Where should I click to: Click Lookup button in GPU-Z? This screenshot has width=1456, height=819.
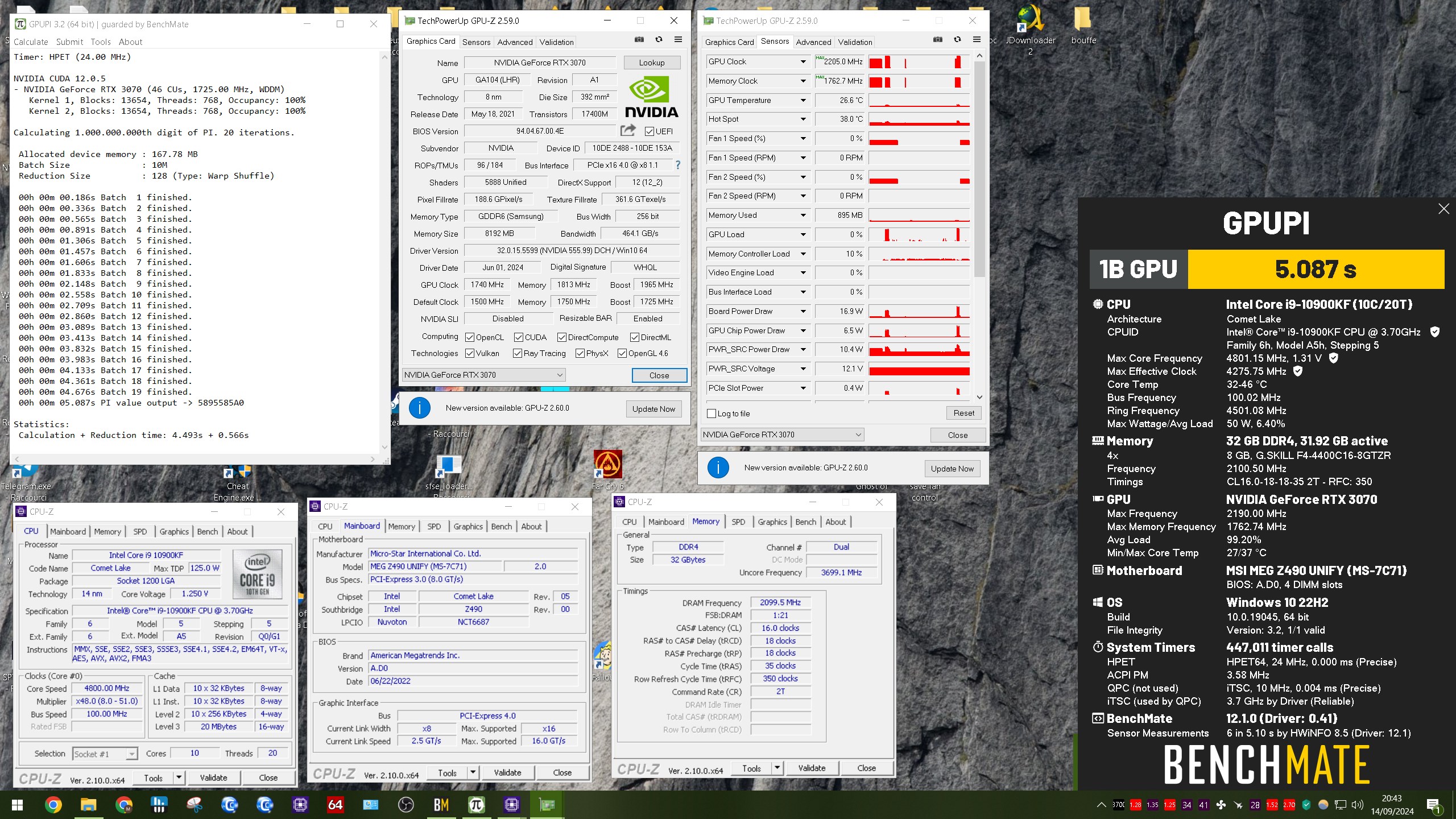652,63
